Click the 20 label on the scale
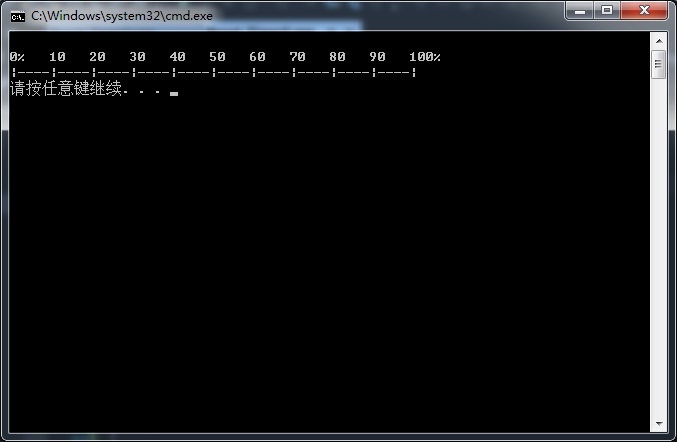 click(97, 57)
